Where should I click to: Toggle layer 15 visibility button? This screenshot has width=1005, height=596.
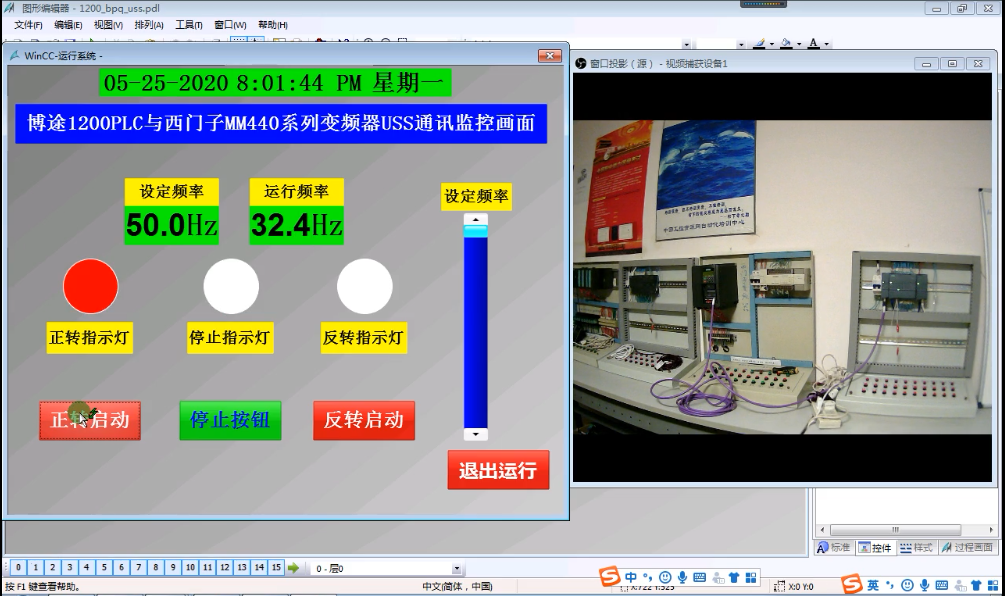(276, 568)
